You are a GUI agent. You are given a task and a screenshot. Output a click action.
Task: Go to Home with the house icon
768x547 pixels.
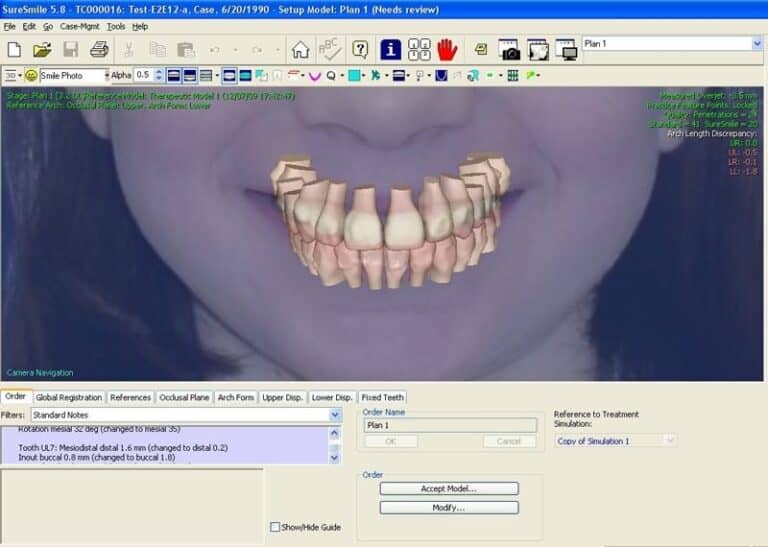point(300,49)
